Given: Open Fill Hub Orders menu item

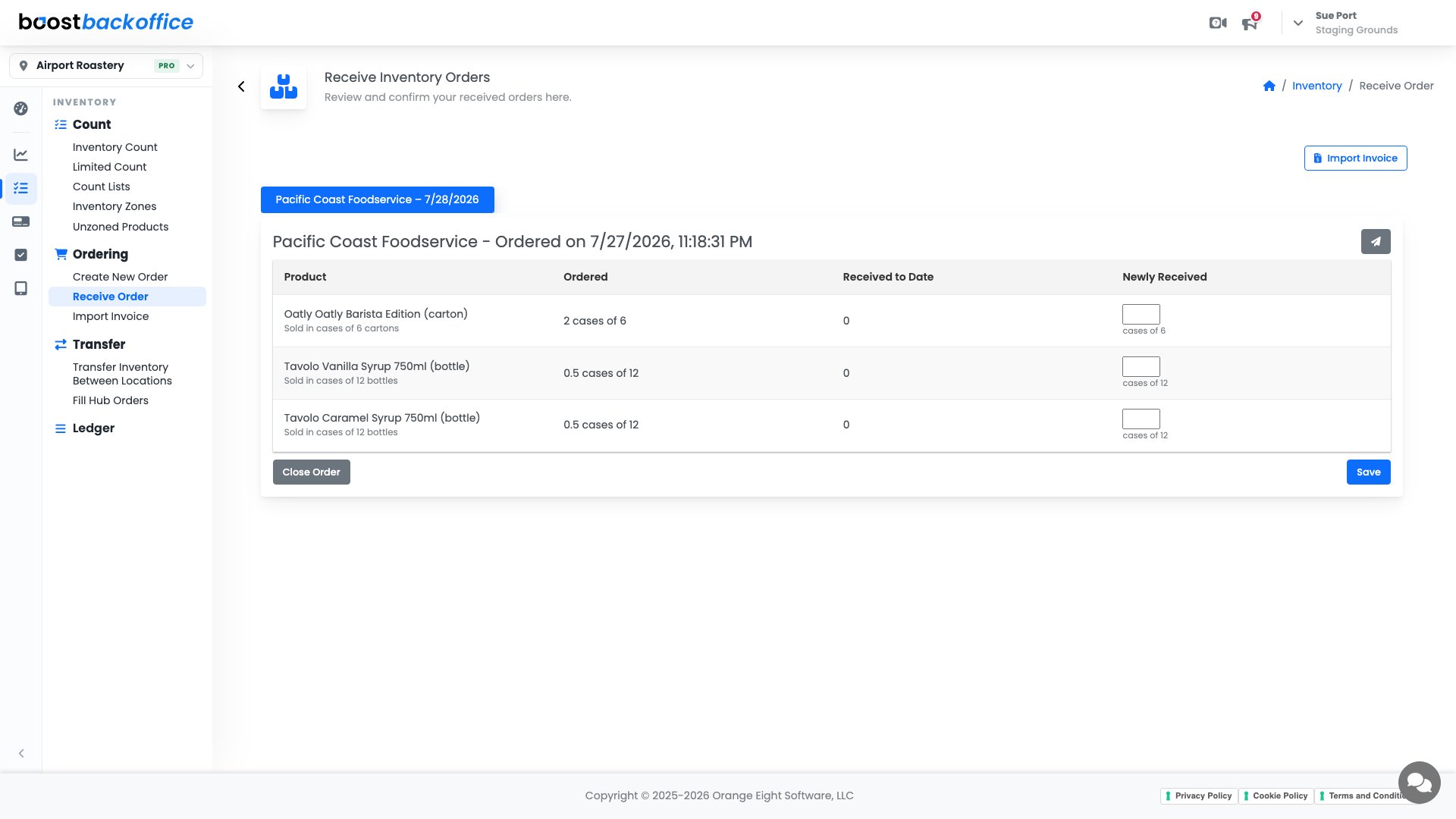Looking at the screenshot, I should (x=110, y=400).
